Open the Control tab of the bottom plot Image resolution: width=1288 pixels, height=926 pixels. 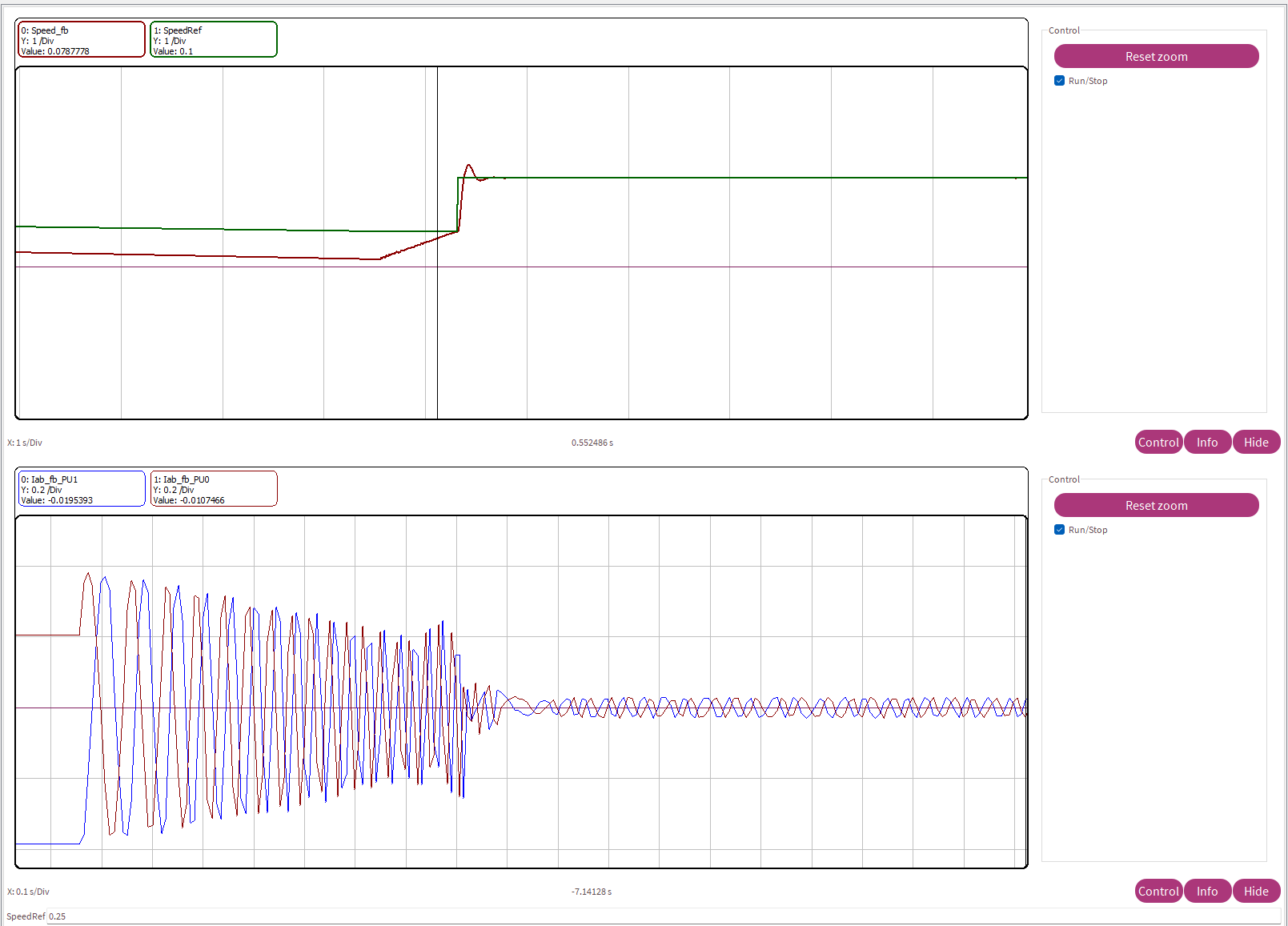pos(1158,891)
